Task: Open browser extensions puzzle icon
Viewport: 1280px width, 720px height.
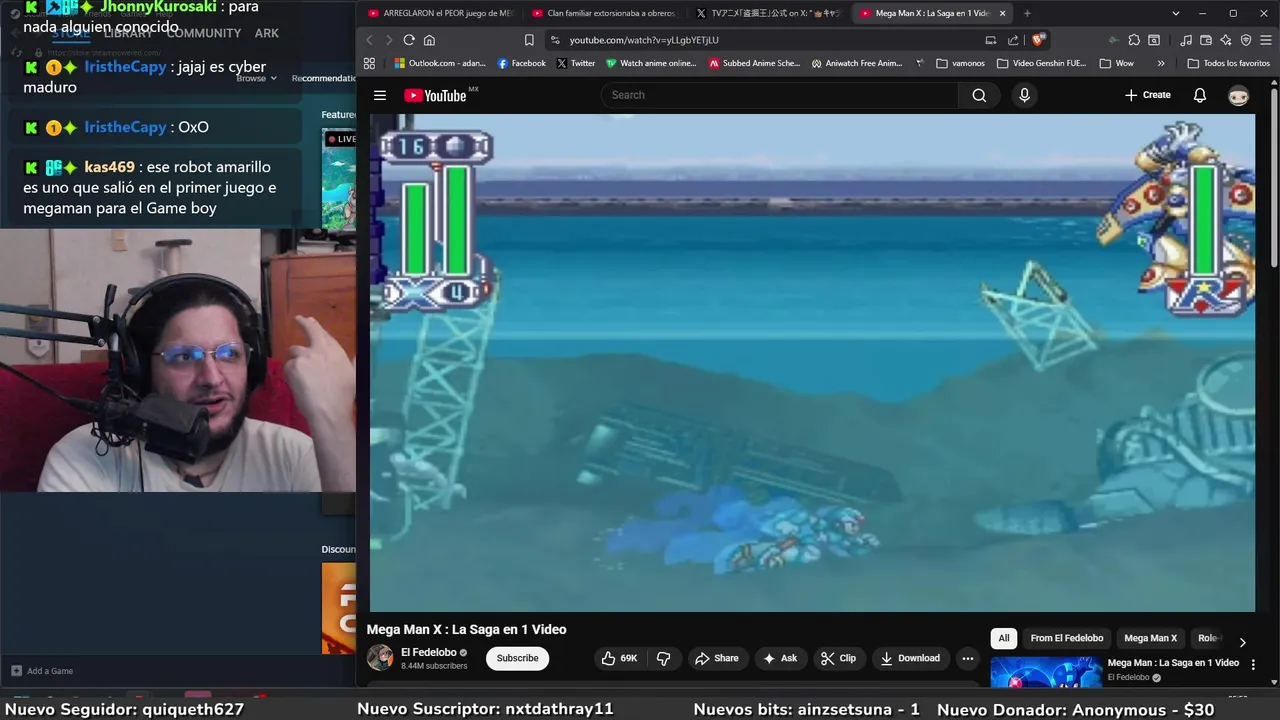Action: click(1134, 40)
